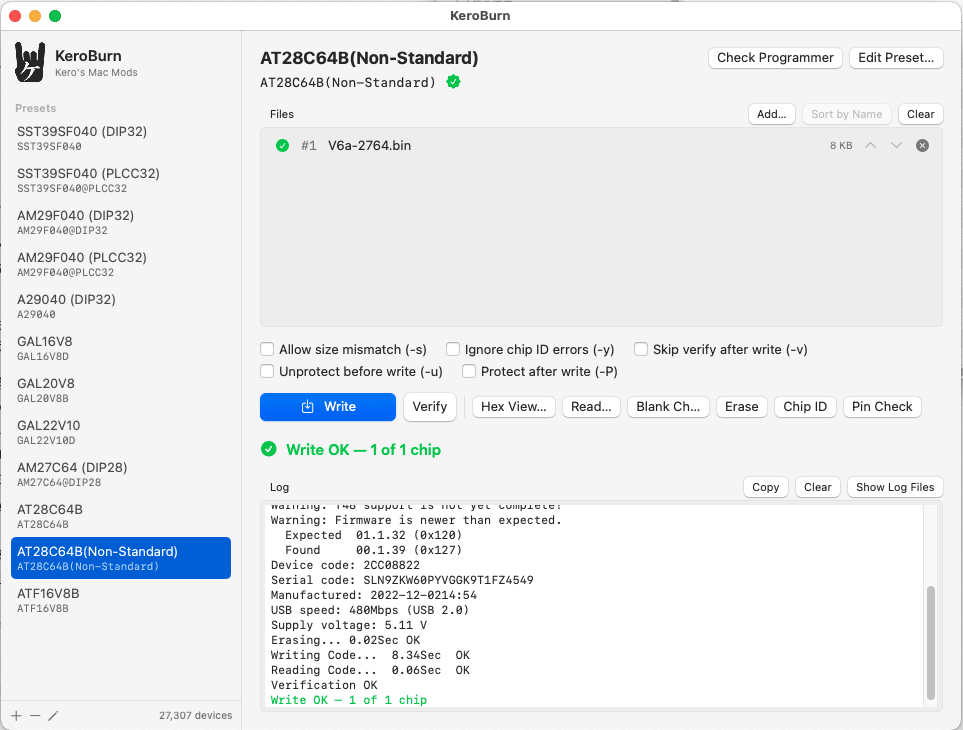Enable Unprotect before write (-u)
Viewport: 963px width, 730px height.
[x=267, y=371]
